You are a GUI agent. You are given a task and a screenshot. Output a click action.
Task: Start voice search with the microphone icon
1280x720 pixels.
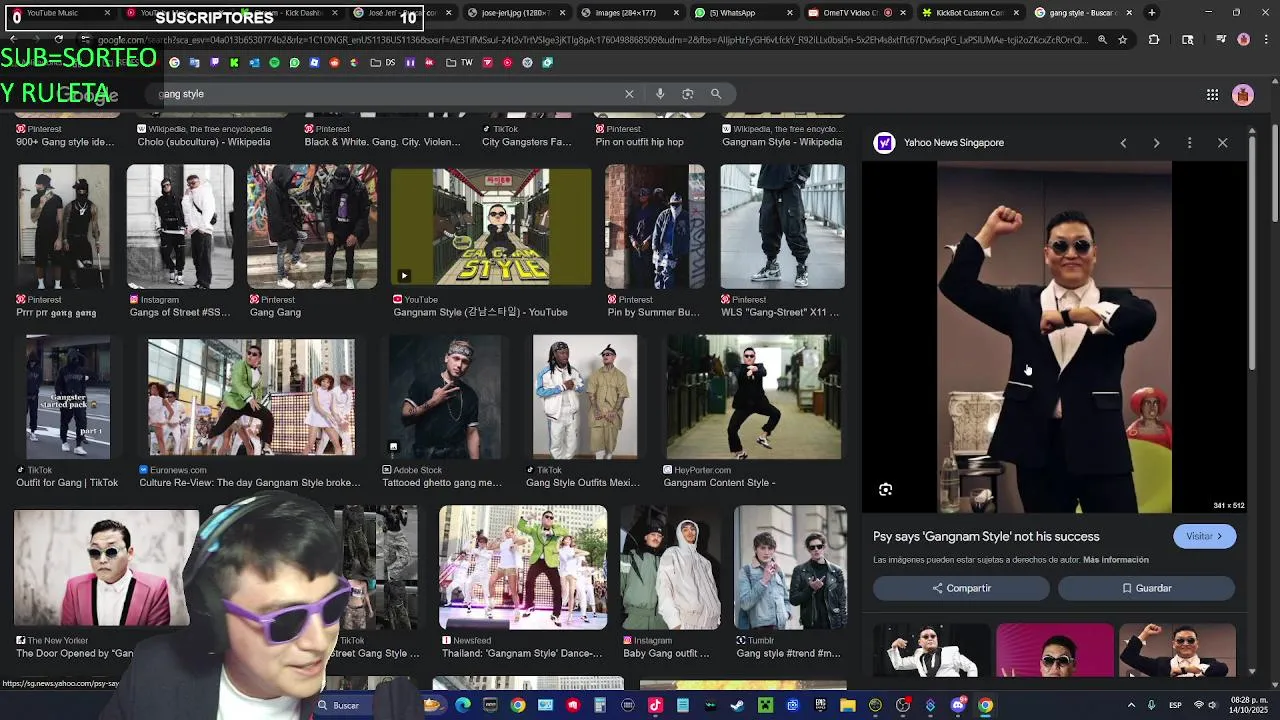point(660,94)
